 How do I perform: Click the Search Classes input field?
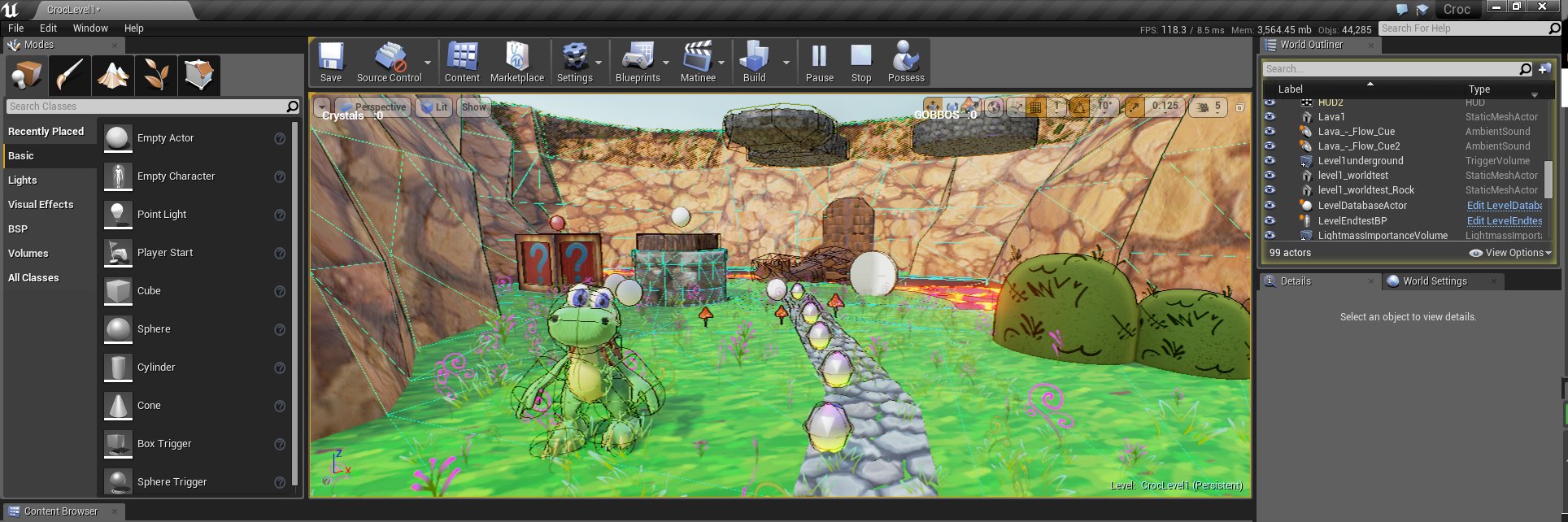(153, 107)
